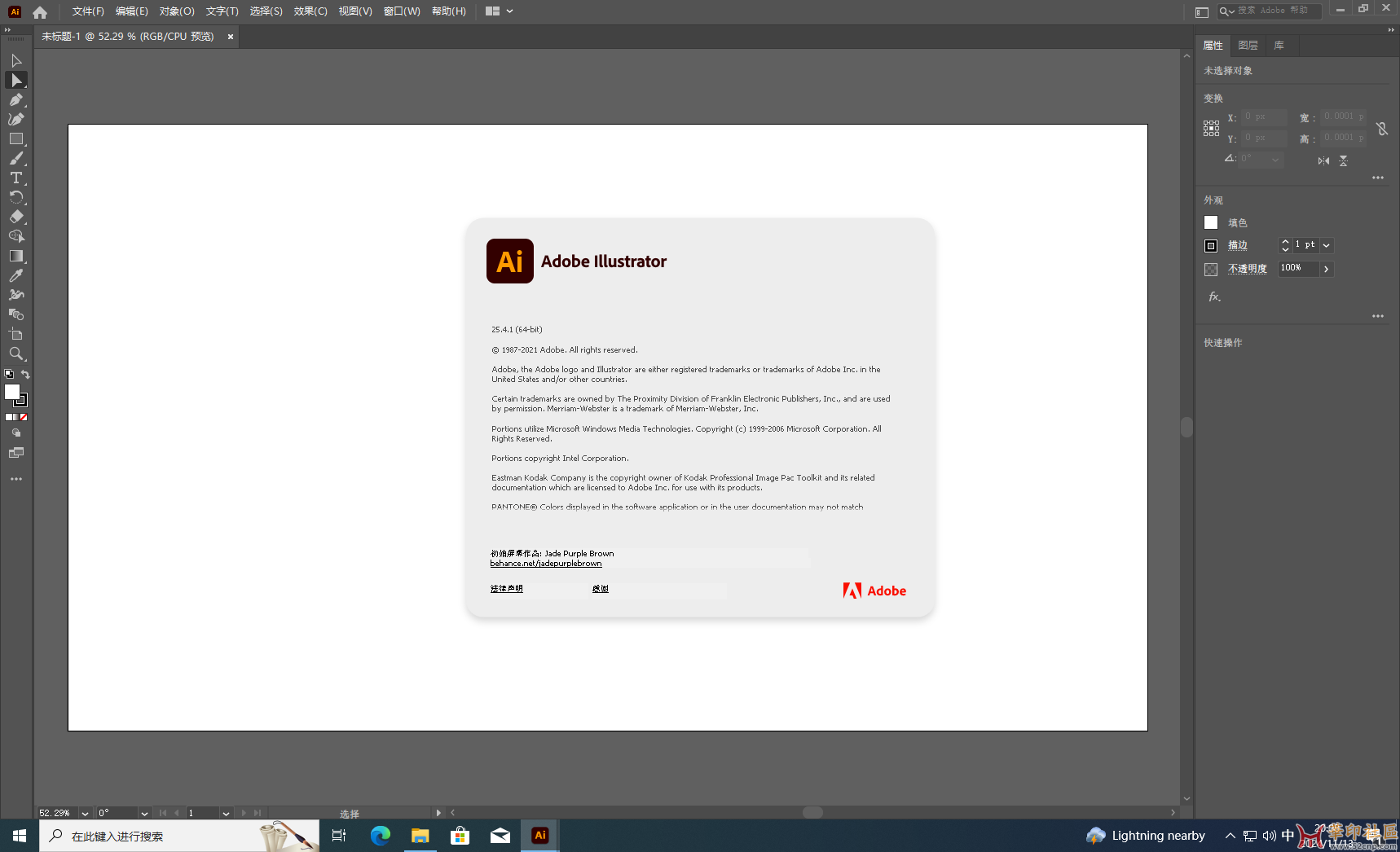Open 鸣谢 credits link in About dialog

[x=601, y=589]
